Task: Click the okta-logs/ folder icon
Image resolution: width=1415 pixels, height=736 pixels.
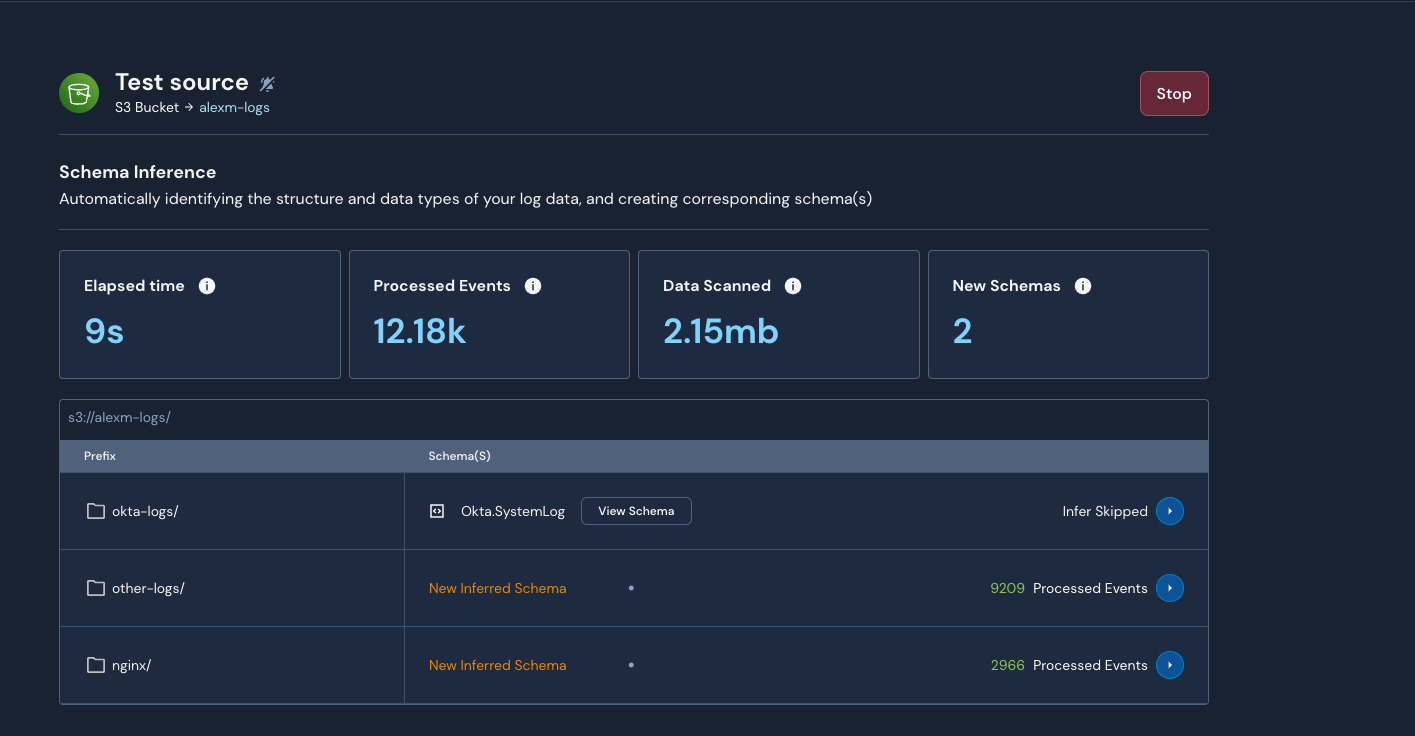Action: 96,511
